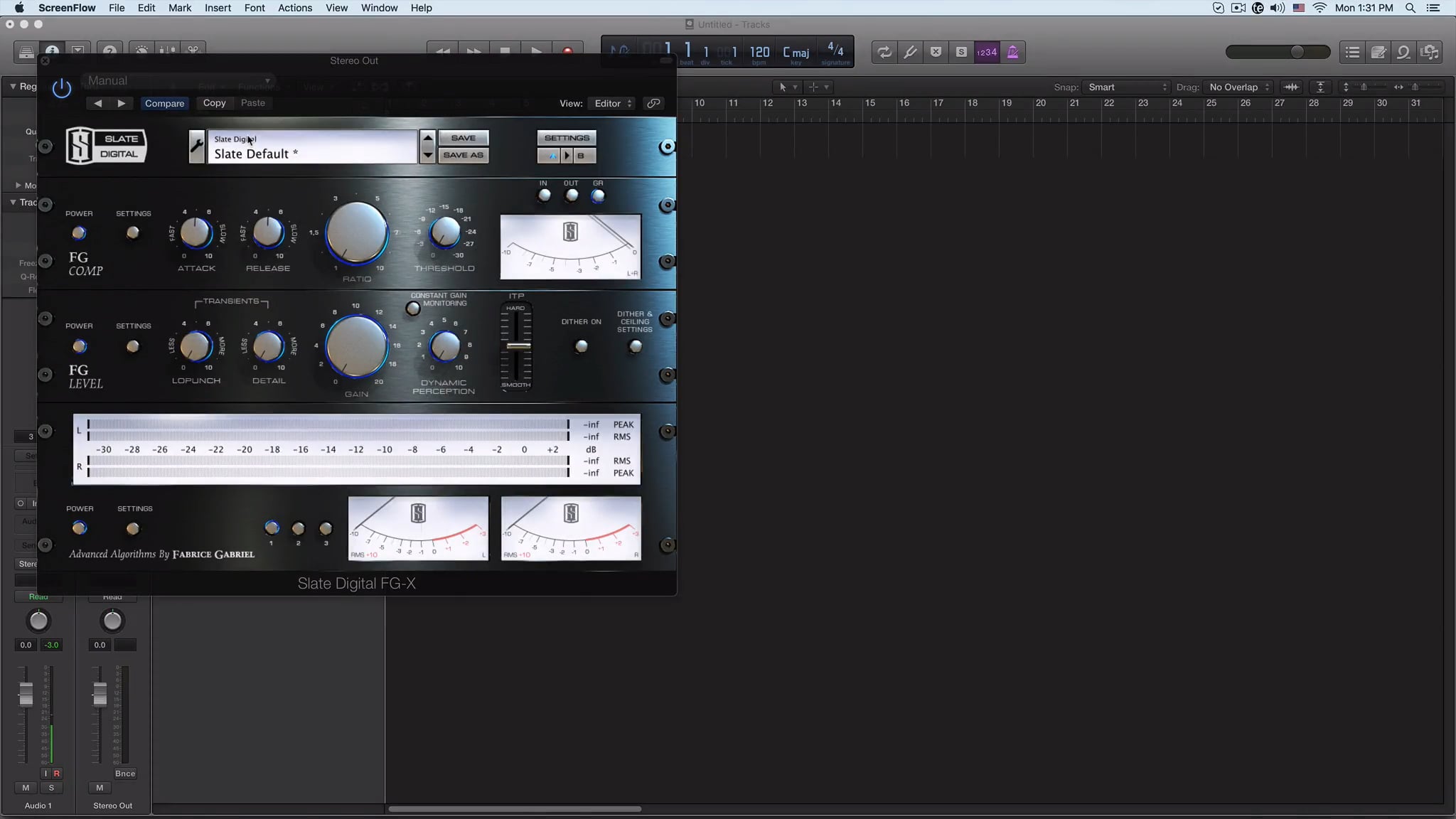Toggle the waveform zoom icon
Viewport: 1456px width, 819px height.
click(1291, 87)
